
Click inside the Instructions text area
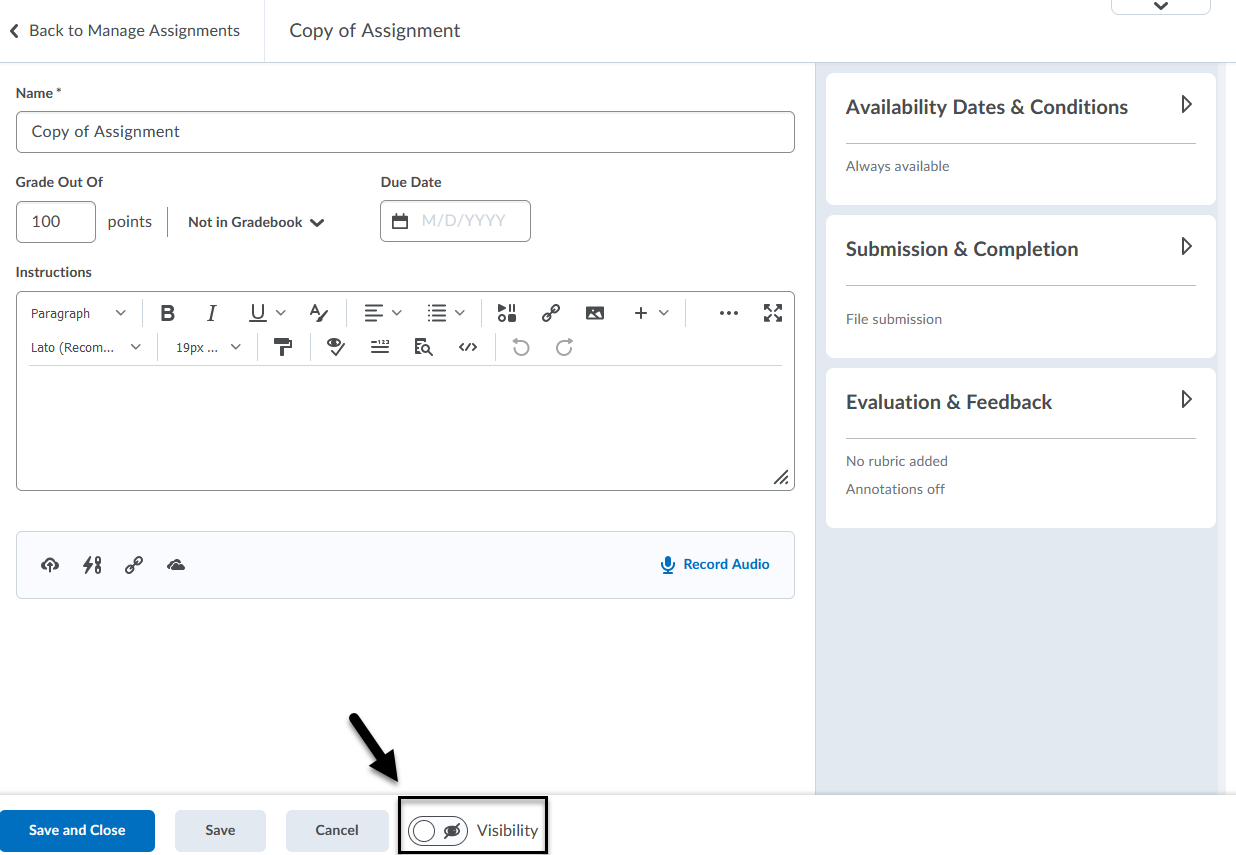[405, 427]
